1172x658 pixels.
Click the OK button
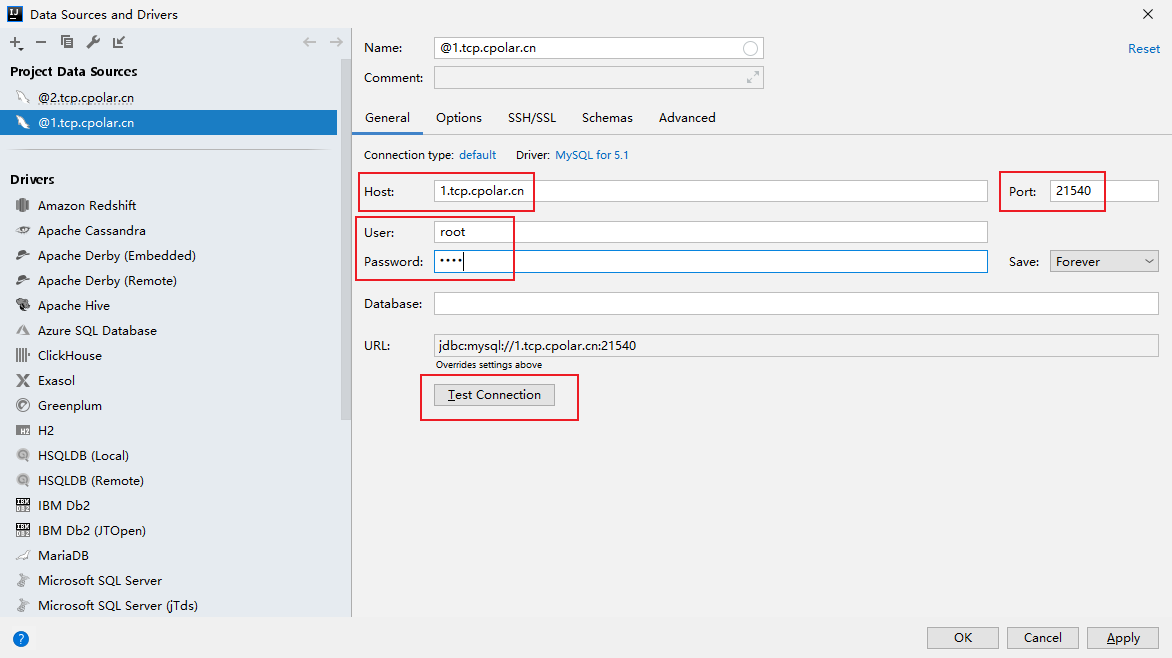pos(963,638)
